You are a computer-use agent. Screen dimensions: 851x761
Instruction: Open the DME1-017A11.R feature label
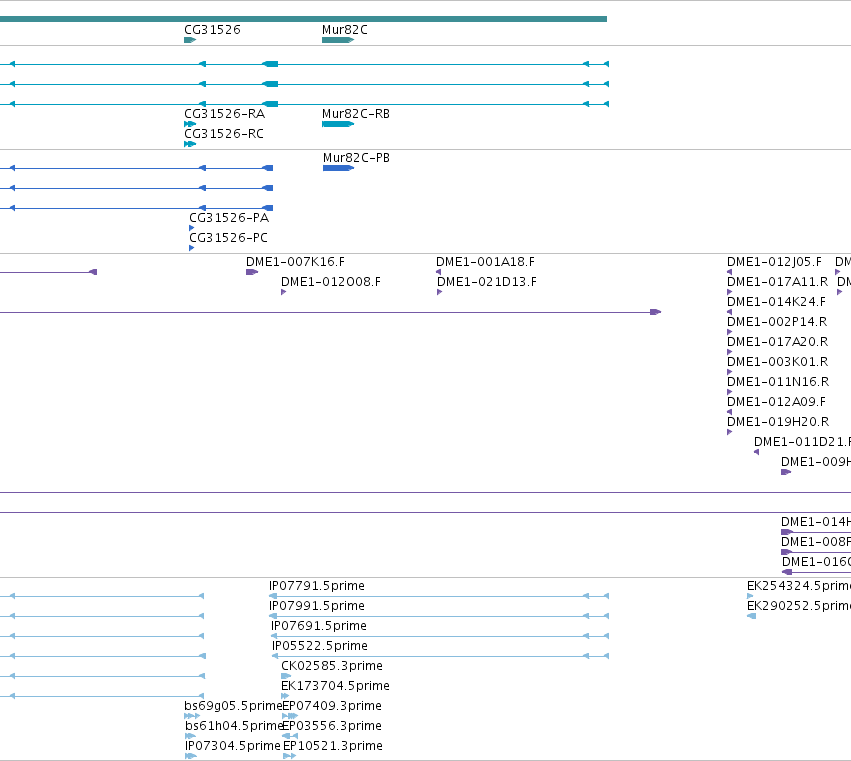(x=778, y=282)
